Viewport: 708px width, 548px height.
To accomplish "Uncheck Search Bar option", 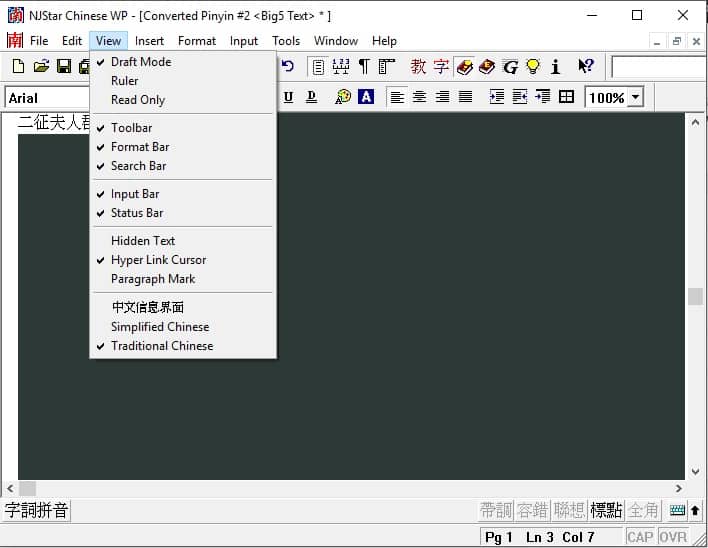I will tap(183, 166).
